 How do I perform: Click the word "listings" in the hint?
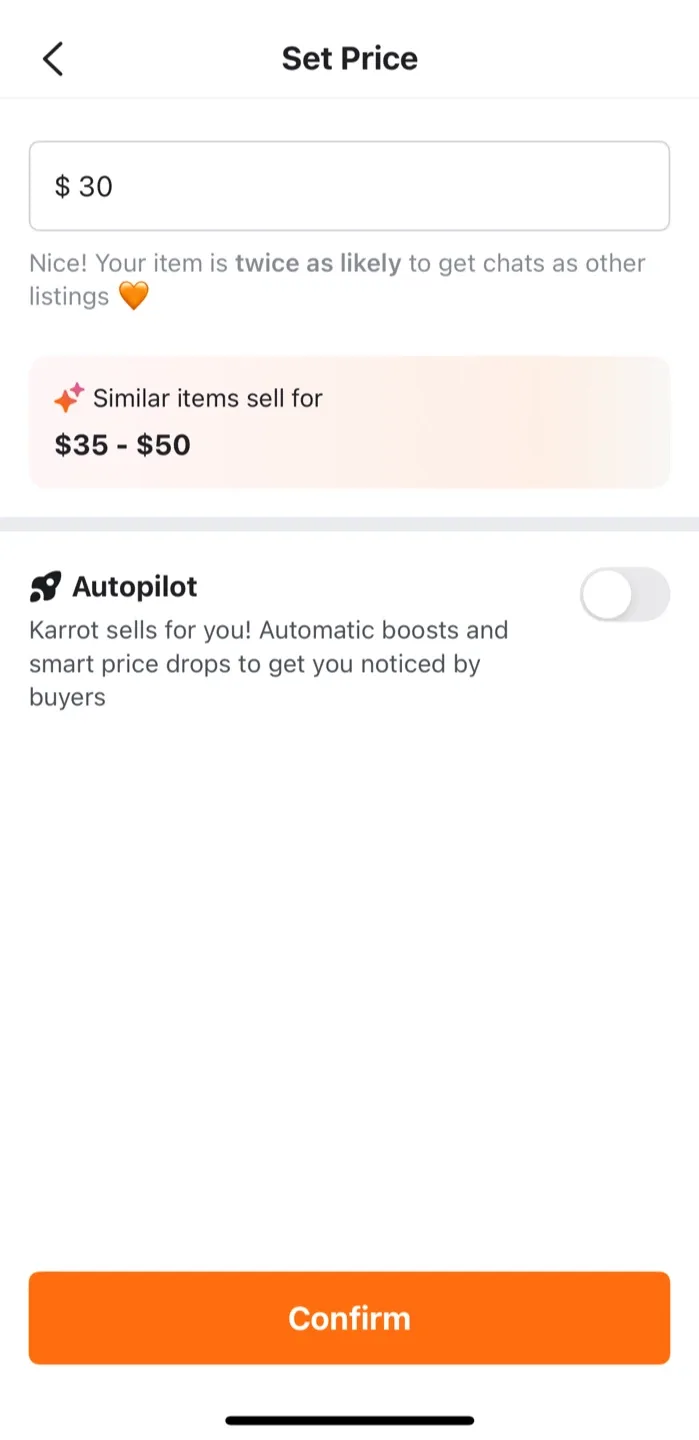point(69,297)
